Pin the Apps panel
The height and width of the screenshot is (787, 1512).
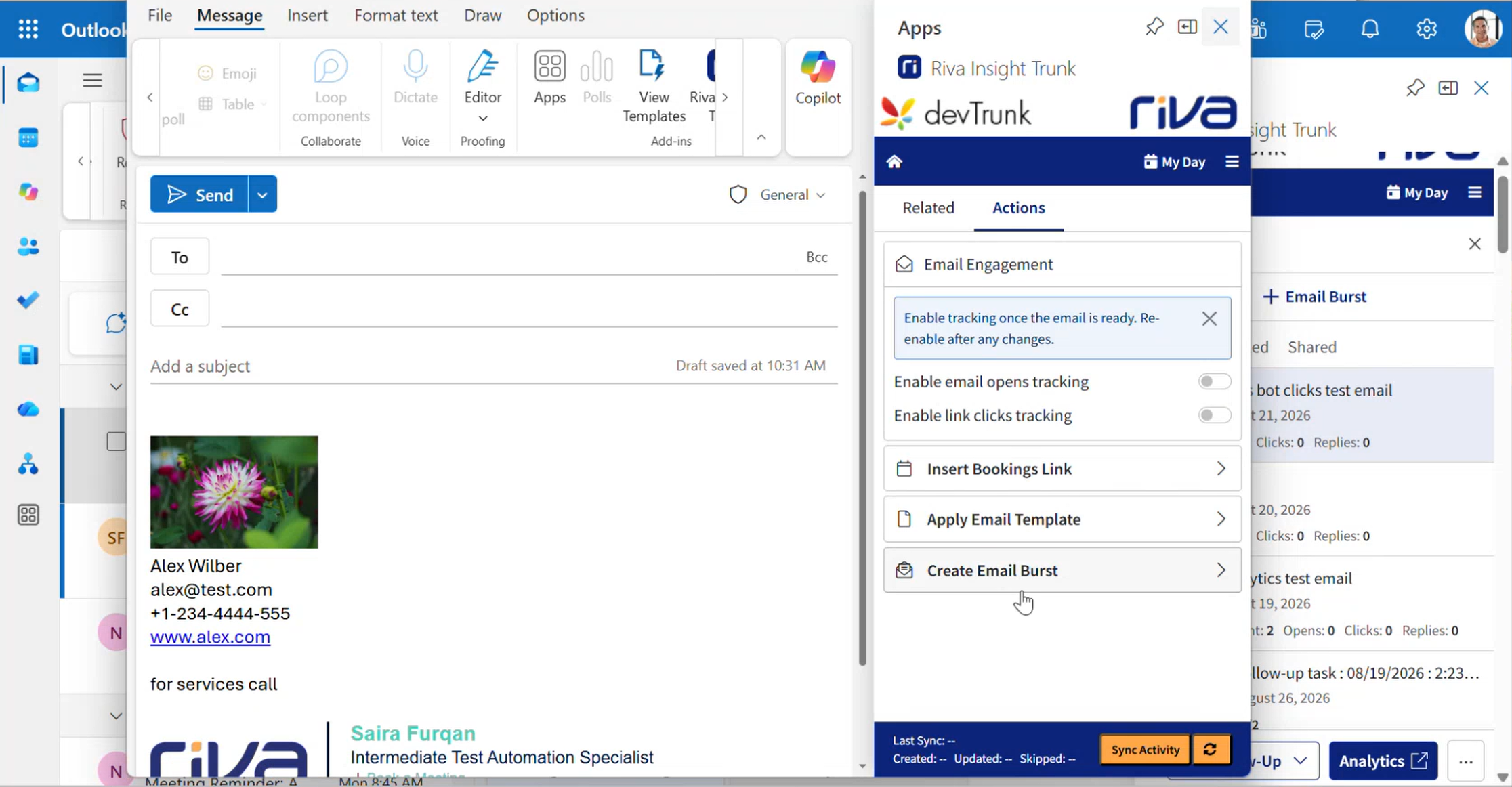[x=1154, y=27]
